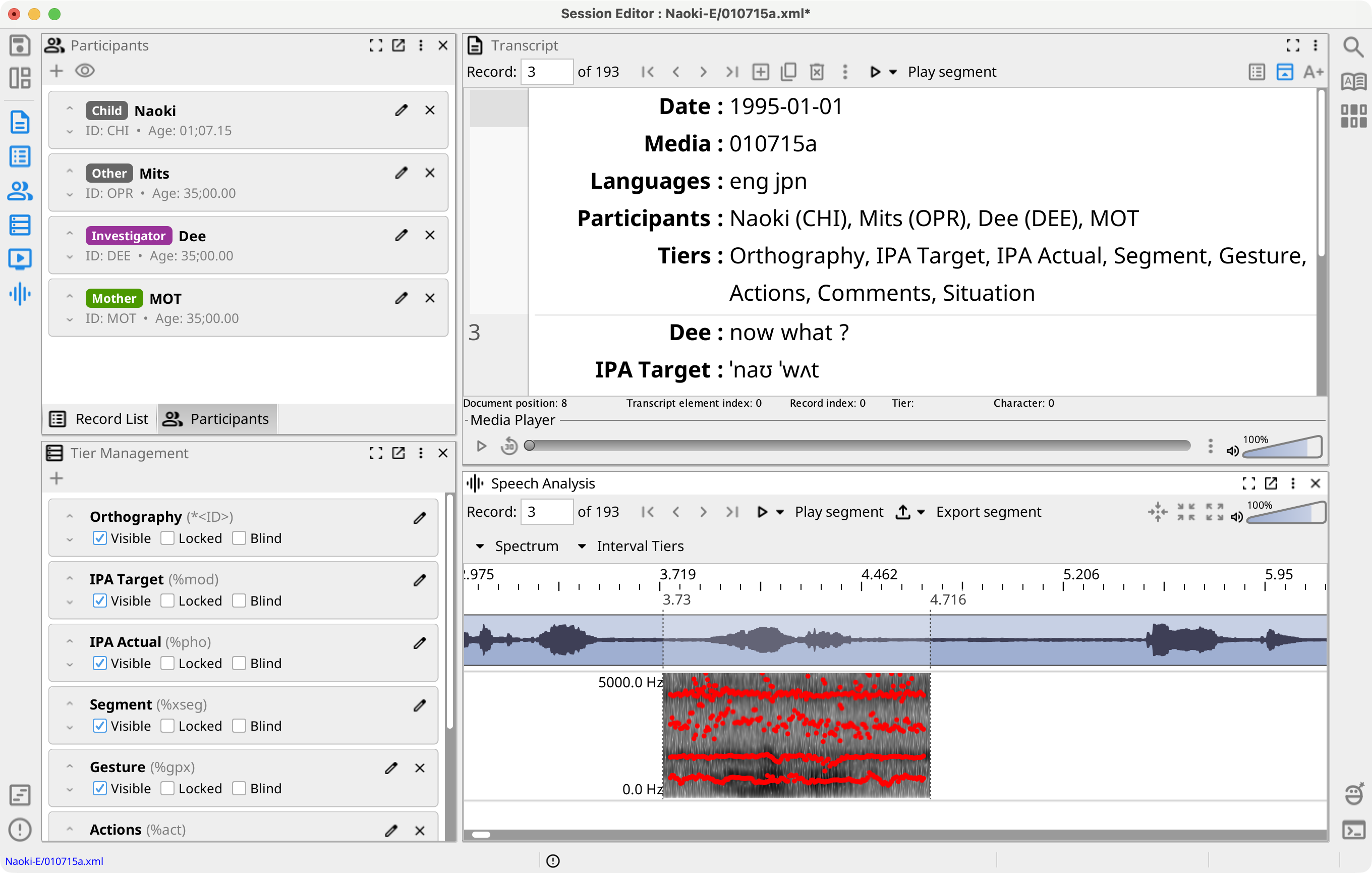
Task: Open Participants panel three-dot menu
Action: point(421,45)
